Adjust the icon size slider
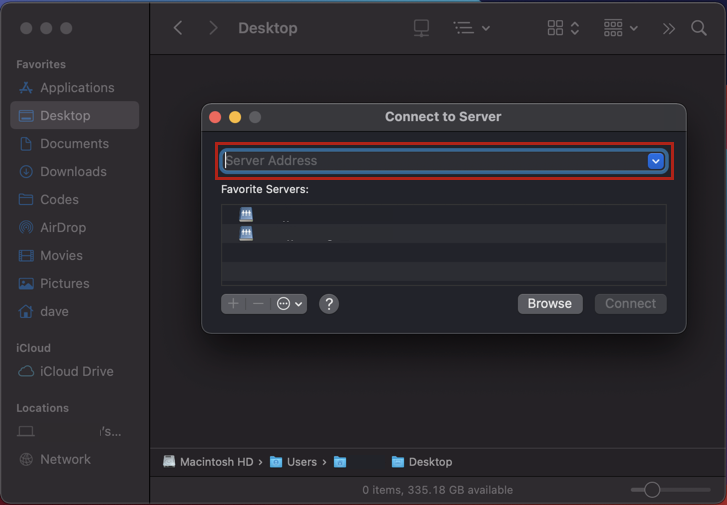Image resolution: width=727 pixels, height=505 pixels. pos(652,490)
